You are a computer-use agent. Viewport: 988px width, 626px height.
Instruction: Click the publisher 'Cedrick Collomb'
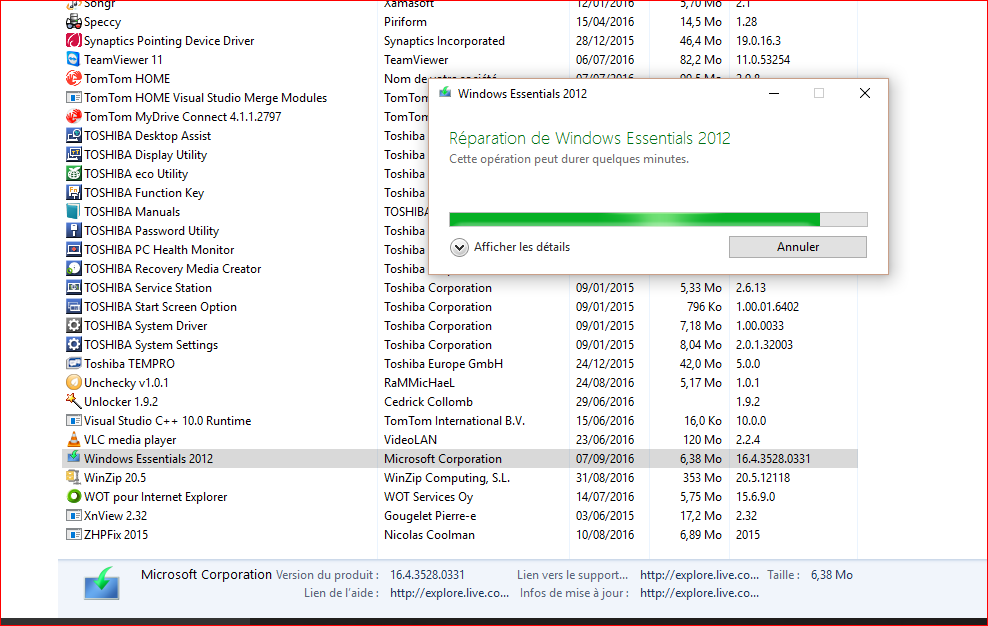pyautogui.click(x=428, y=402)
